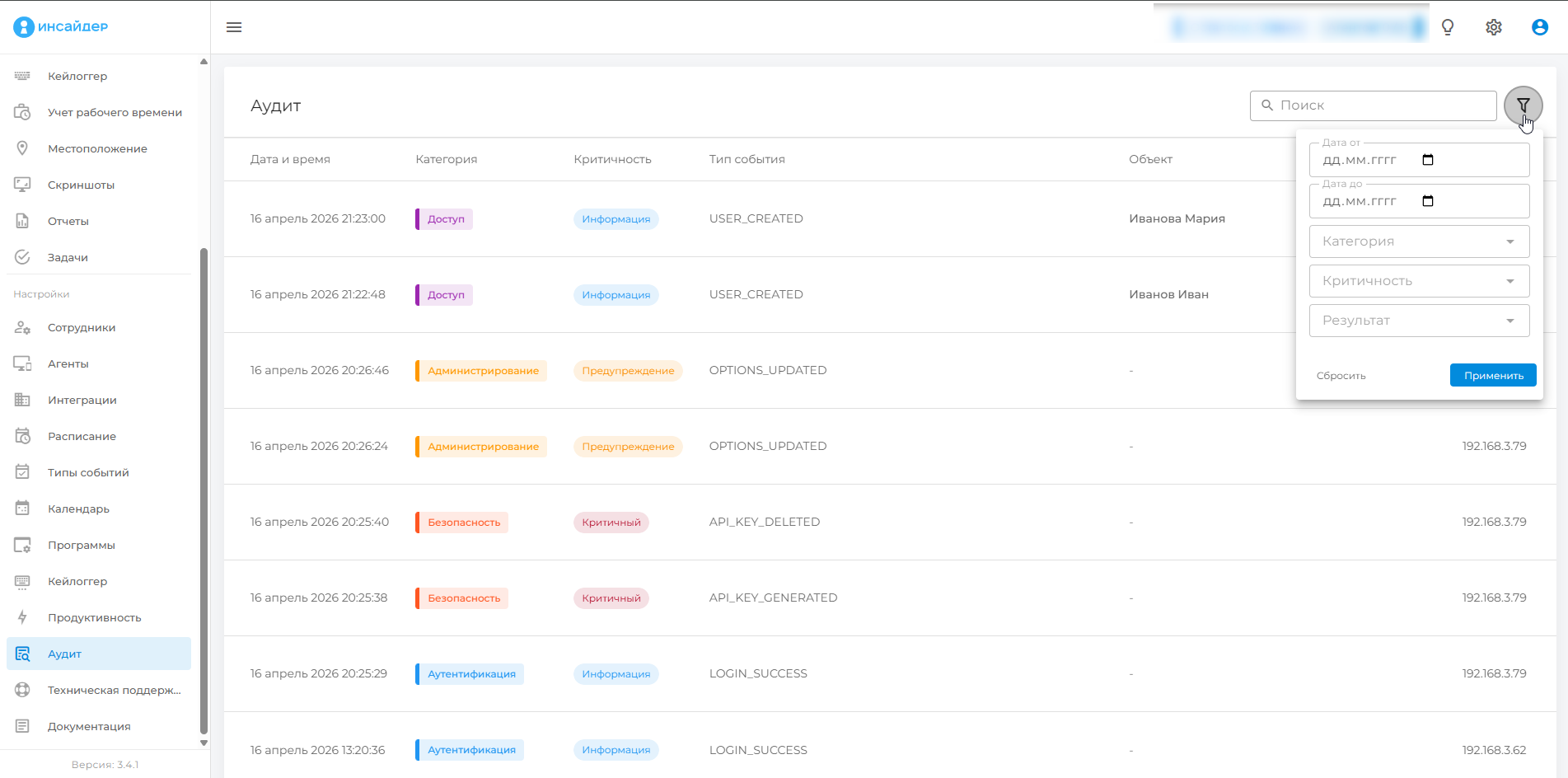1568x778 pixels.
Task: Click Сбросить to reset filters
Action: [x=1341, y=376]
